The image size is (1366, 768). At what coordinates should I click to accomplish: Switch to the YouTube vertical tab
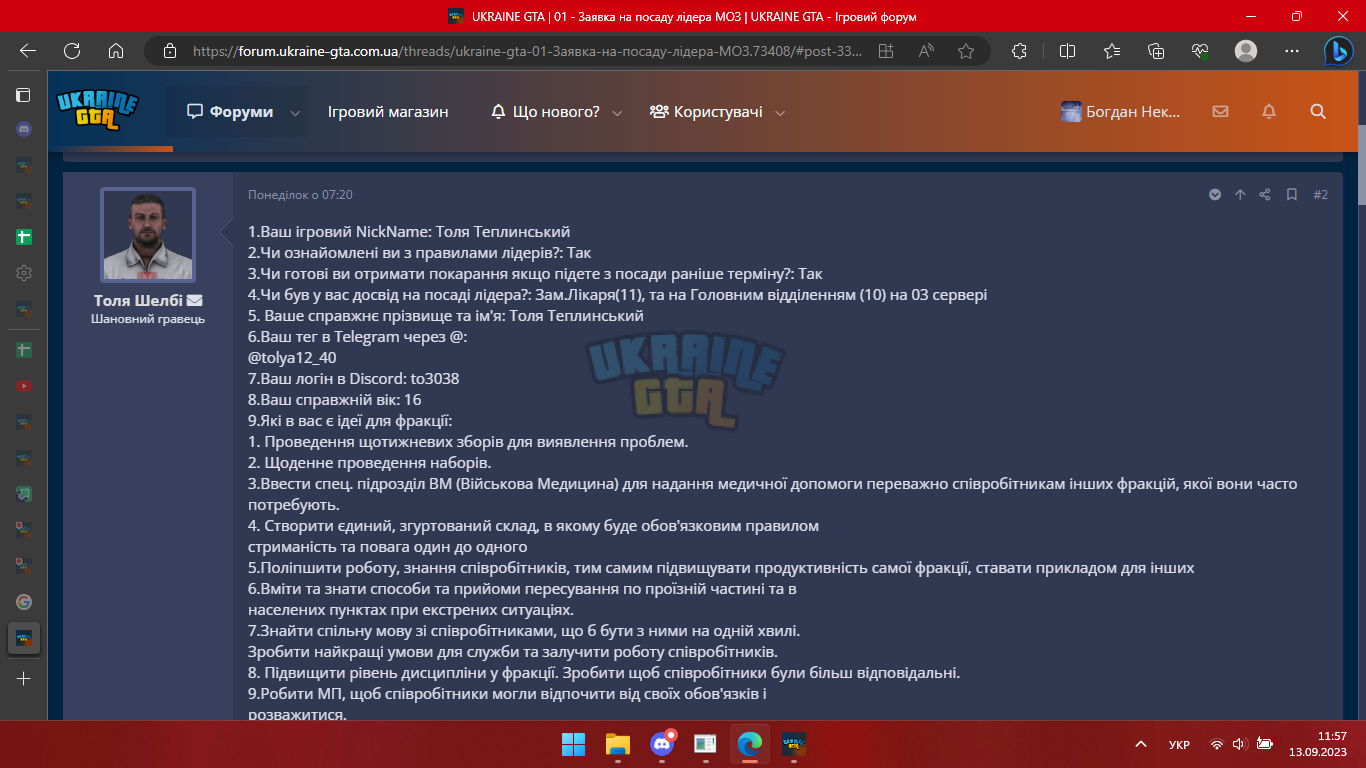click(x=24, y=386)
